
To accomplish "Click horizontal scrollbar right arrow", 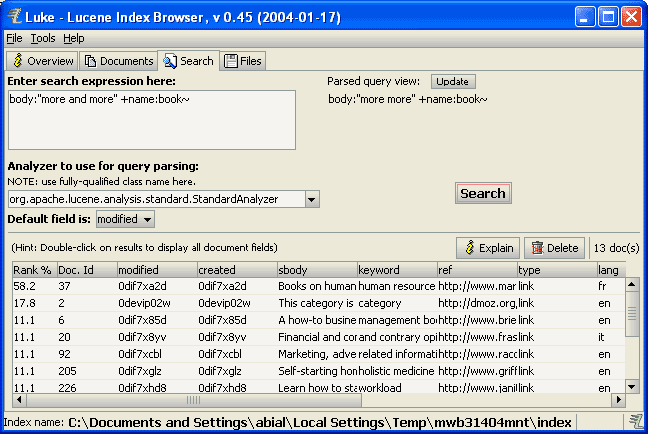I will tap(619, 400).
